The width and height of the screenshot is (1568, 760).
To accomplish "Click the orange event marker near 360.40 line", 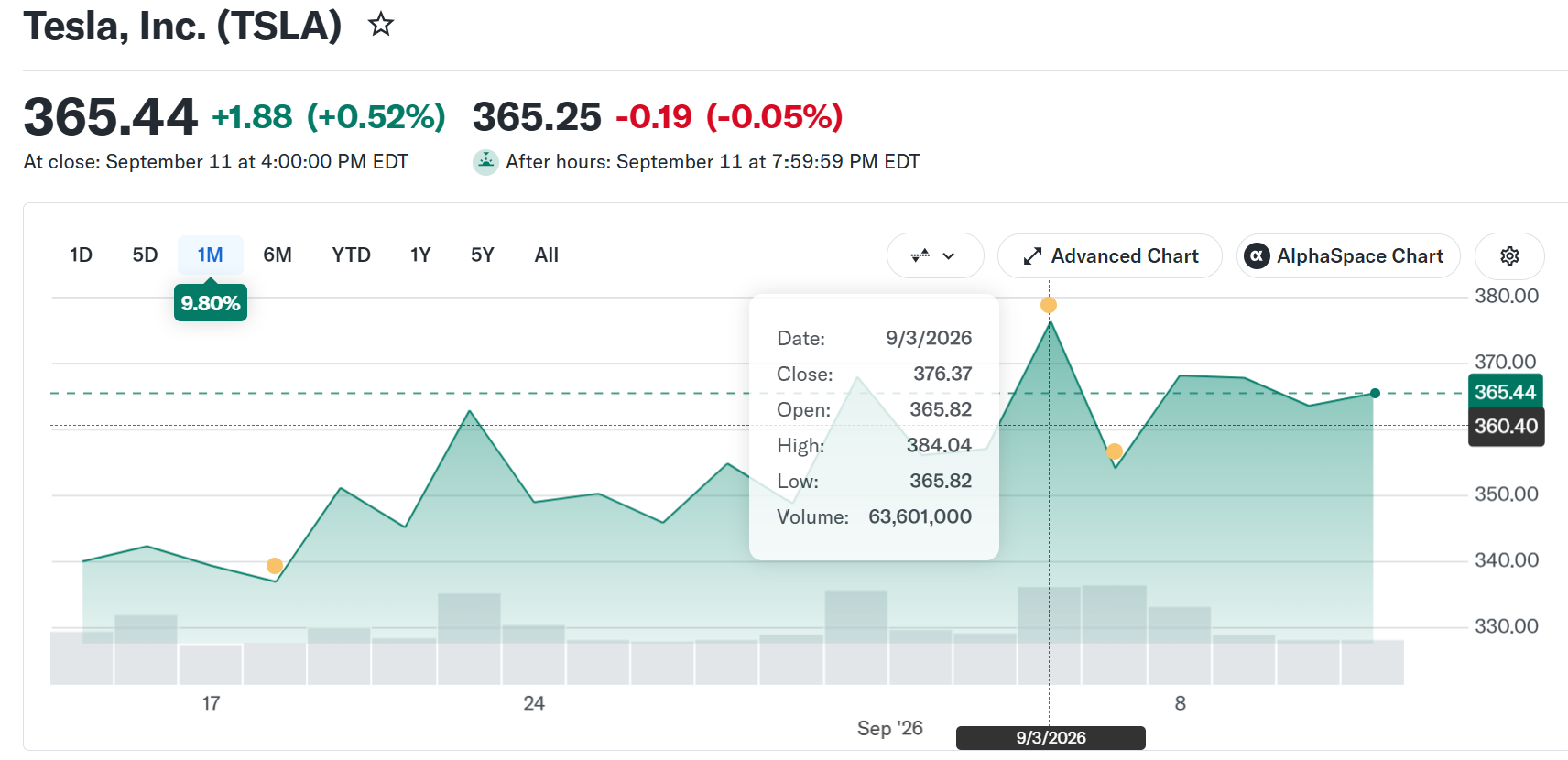I will pyautogui.click(x=1114, y=451).
